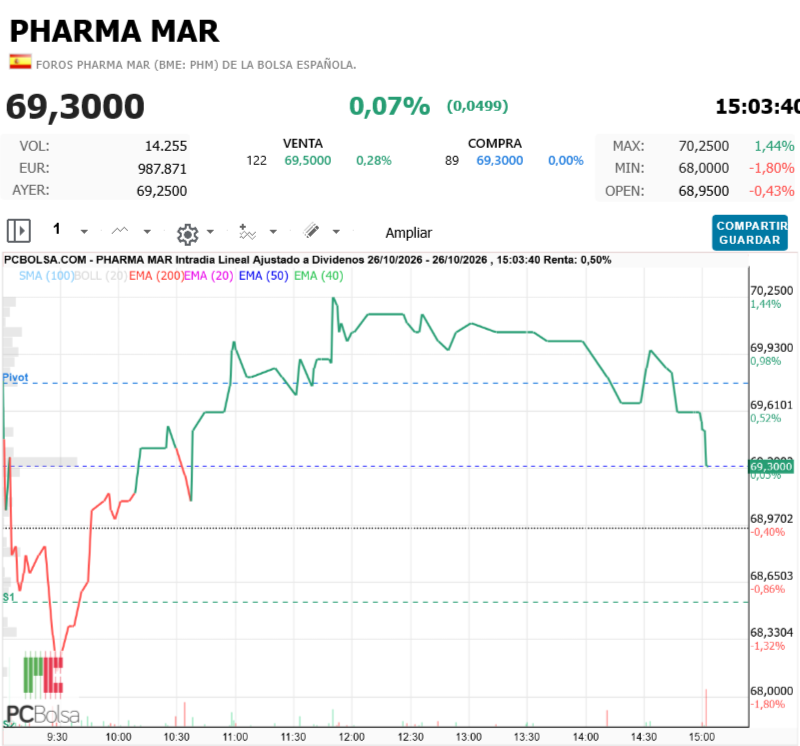The image size is (800, 746).
Task: Click the EUR value 987.871
Action: coord(162,169)
